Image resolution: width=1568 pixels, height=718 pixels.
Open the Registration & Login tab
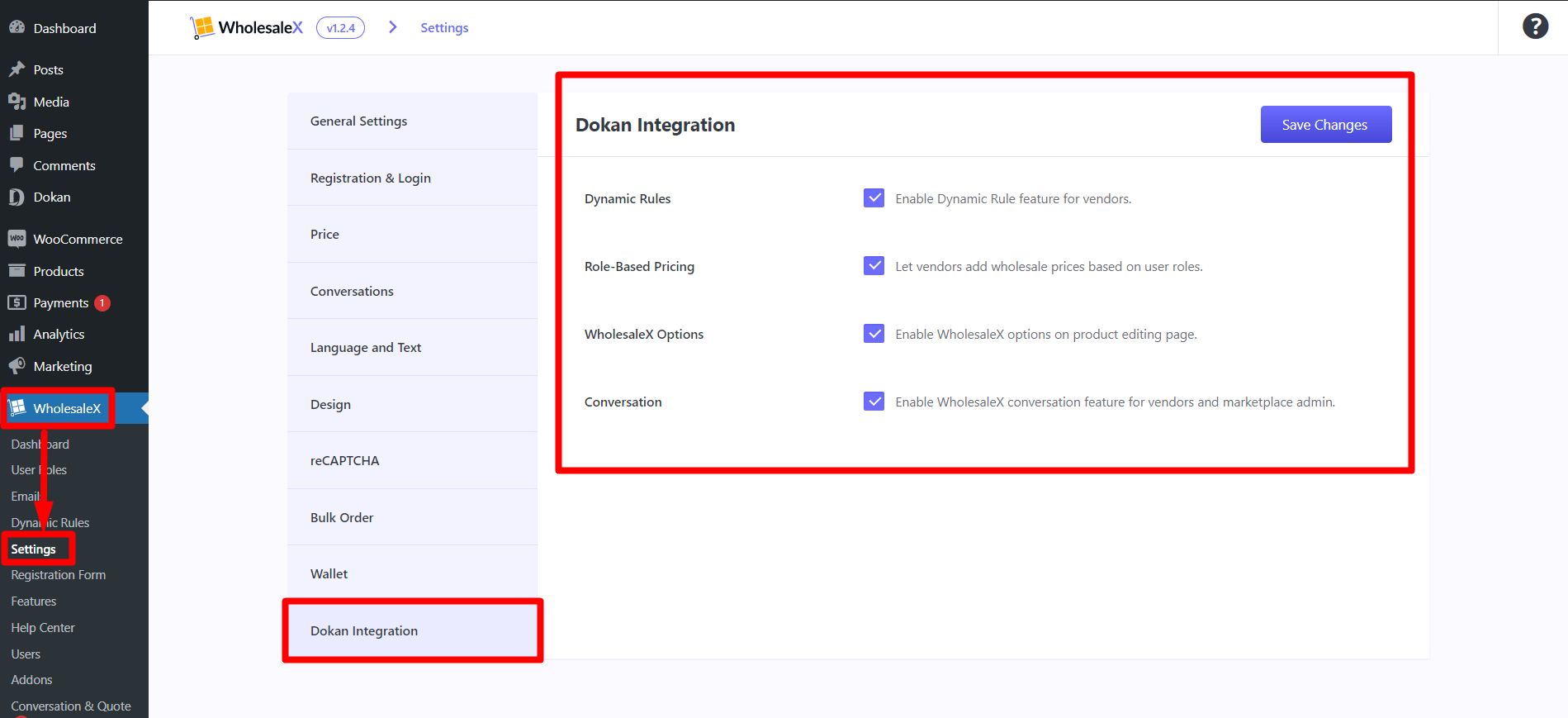(412, 178)
